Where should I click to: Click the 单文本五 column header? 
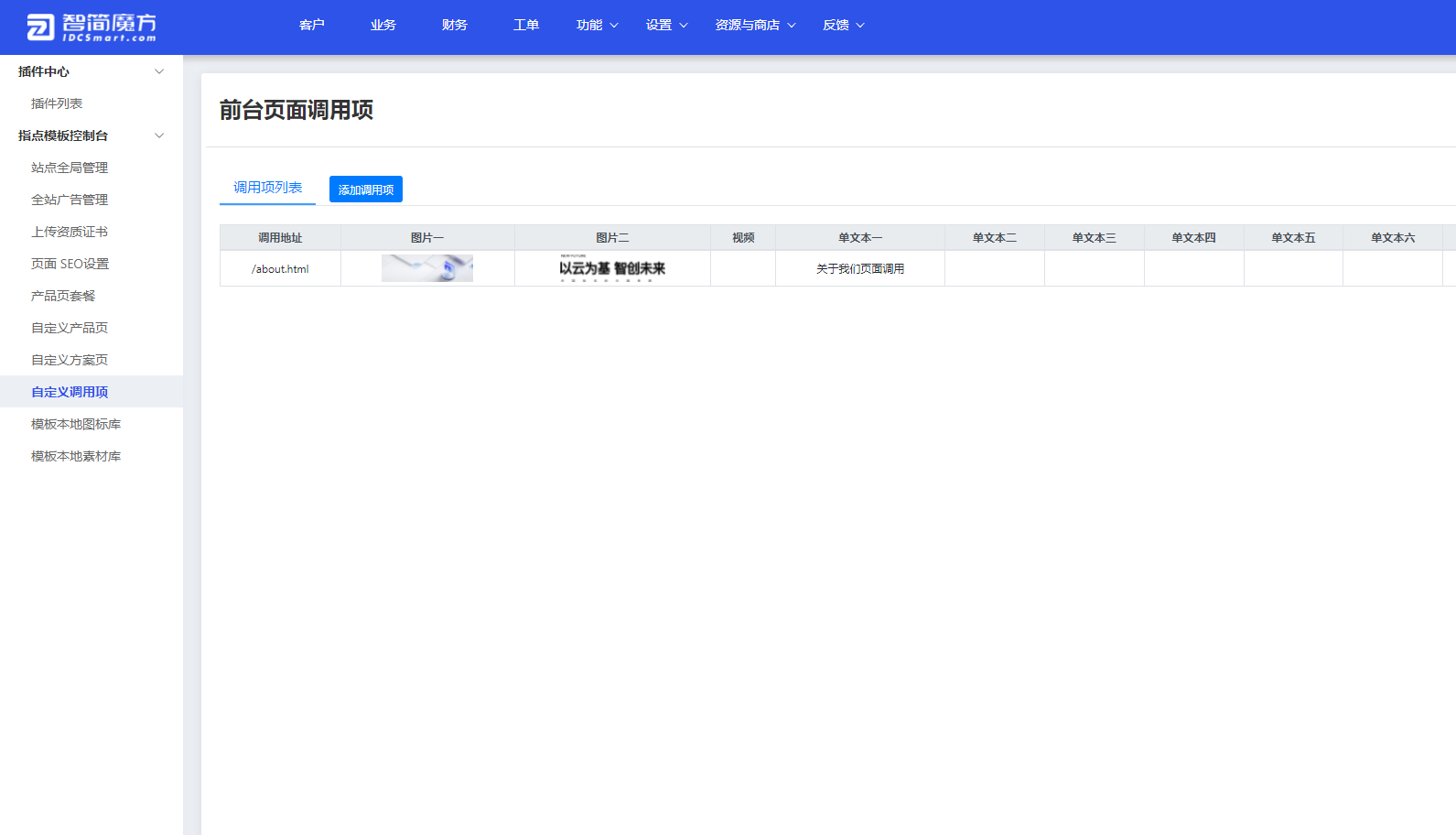click(x=1293, y=238)
